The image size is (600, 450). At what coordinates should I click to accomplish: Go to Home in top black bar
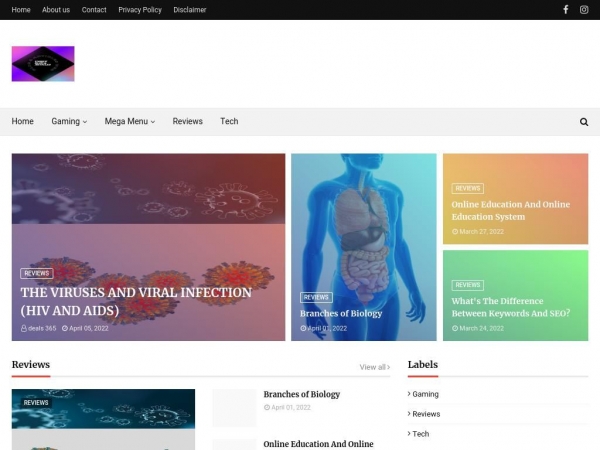(21, 10)
